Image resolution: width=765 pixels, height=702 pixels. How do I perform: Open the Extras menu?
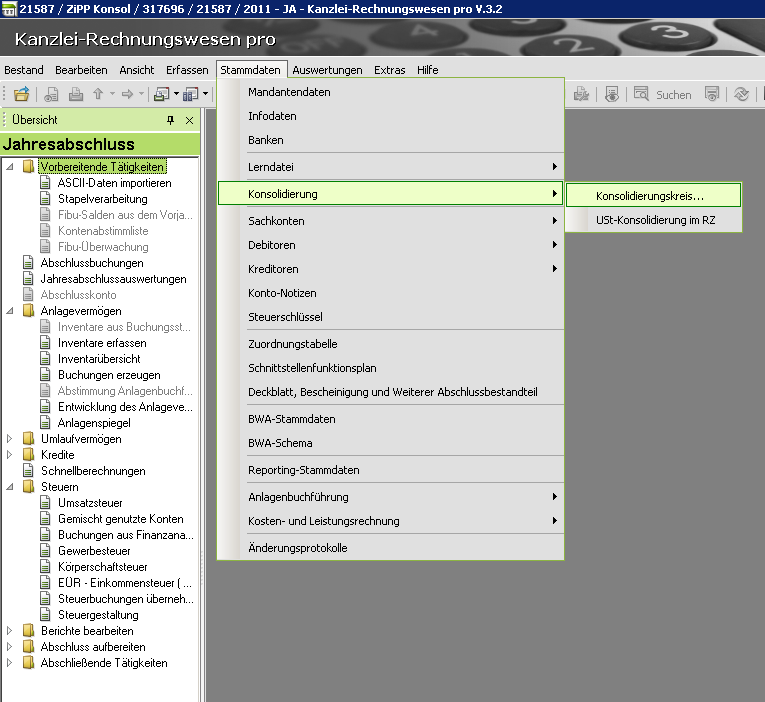389,70
